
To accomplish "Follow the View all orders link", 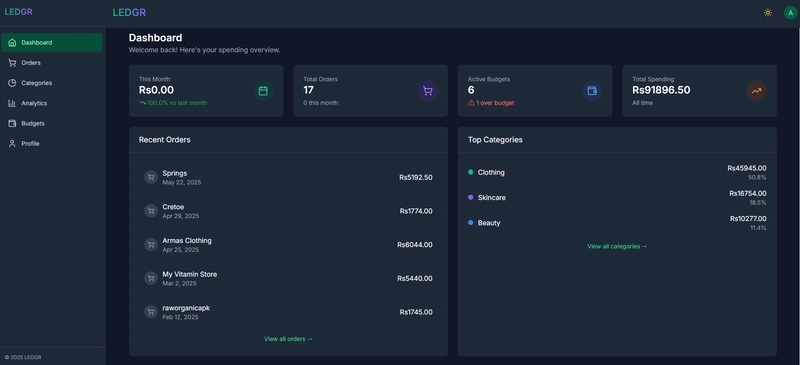I will point(288,339).
